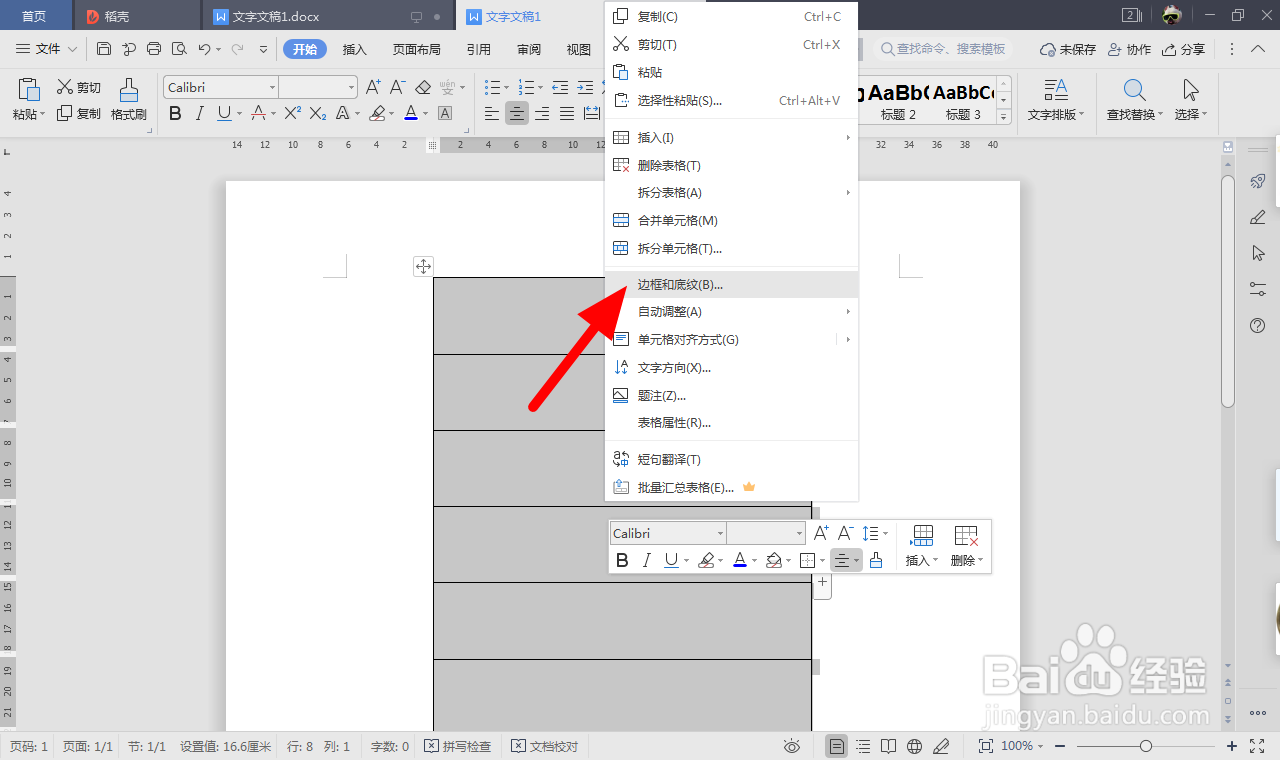Click the ribbon Cut (剪切) button
Screen dimensions: 1280x760
(79, 87)
